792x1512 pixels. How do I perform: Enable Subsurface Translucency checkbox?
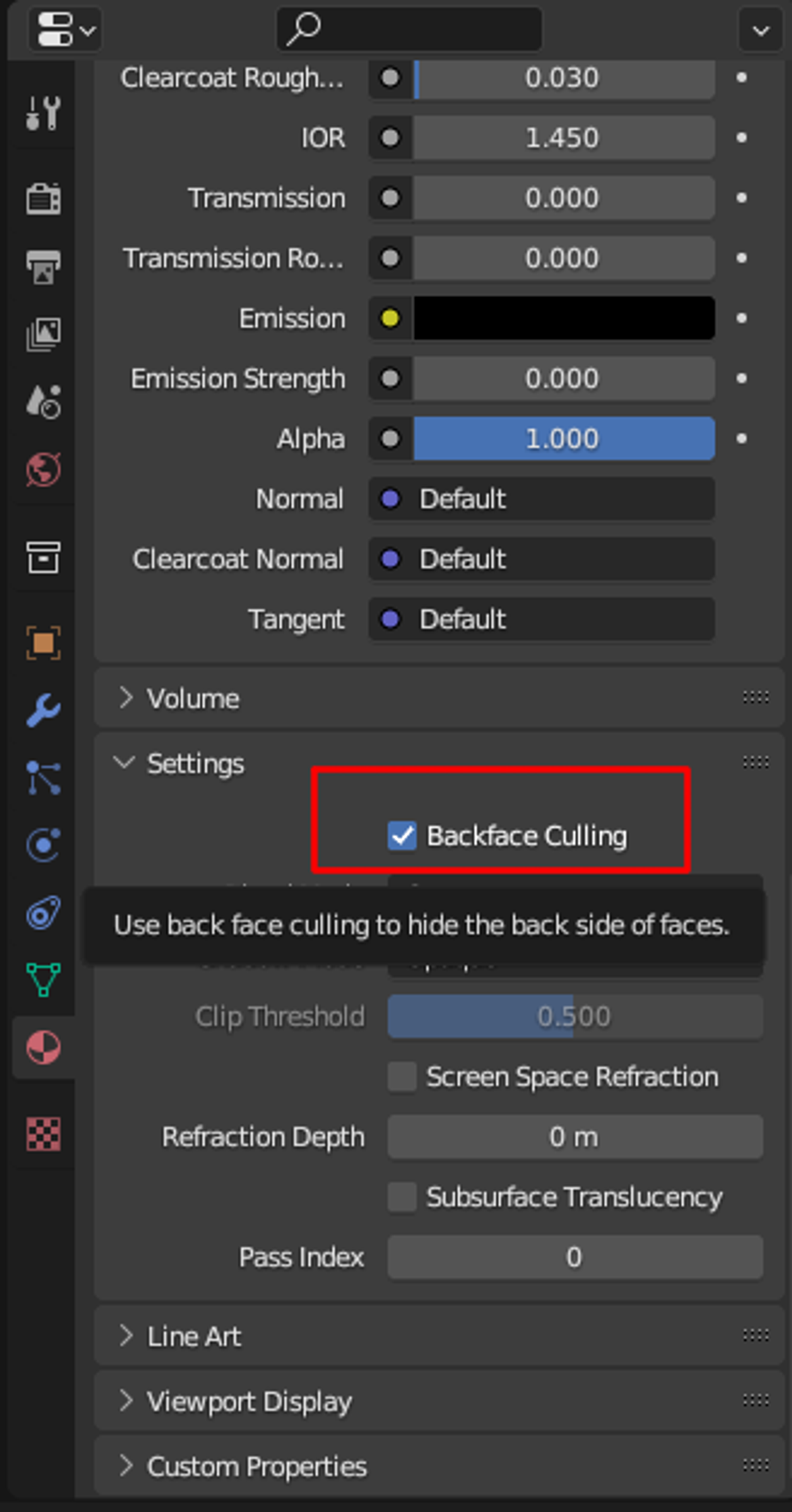[x=402, y=1197]
